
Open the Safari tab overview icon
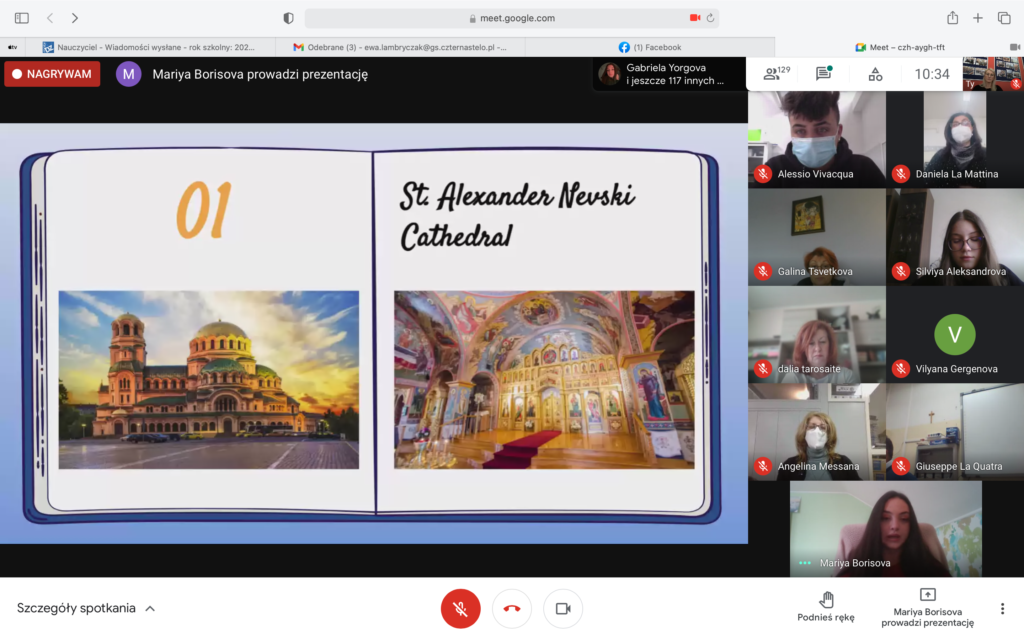pyautogui.click(x=1004, y=18)
